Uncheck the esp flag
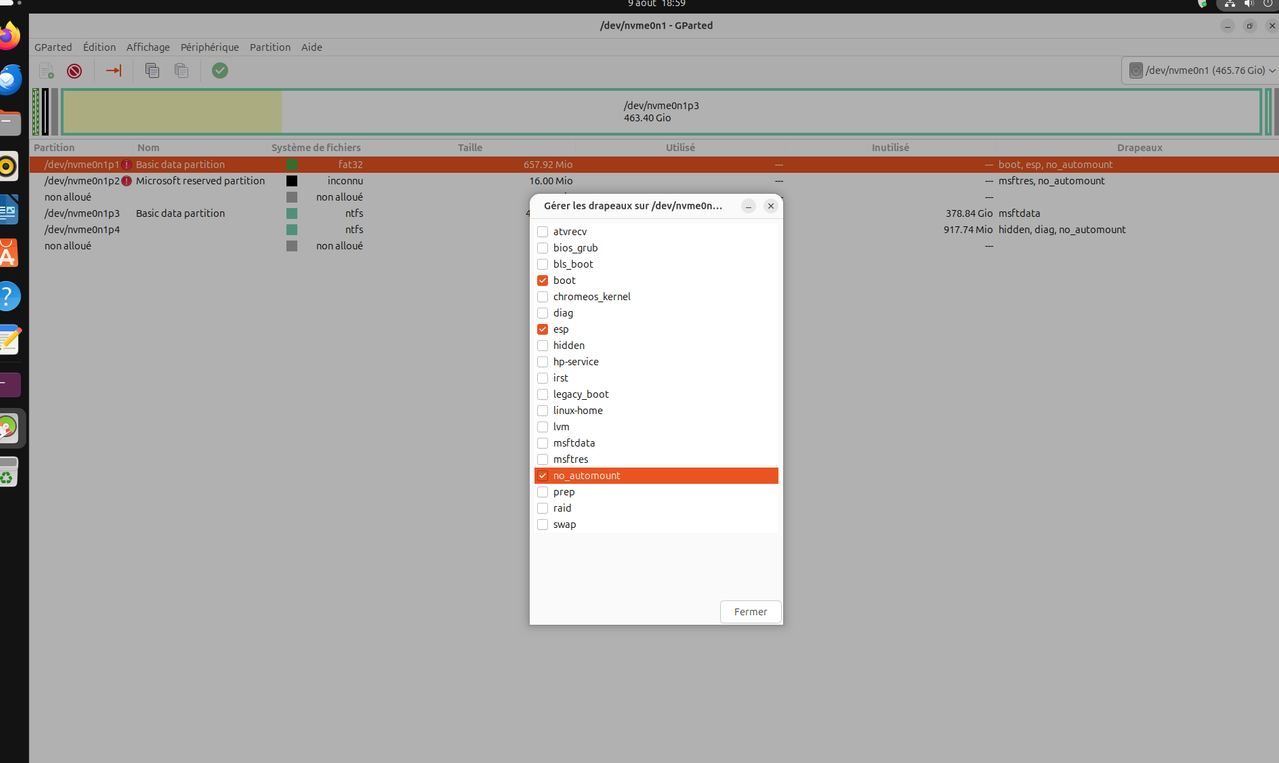Image resolution: width=1279 pixels, height=763 pixels. click(x=543, y=329)
